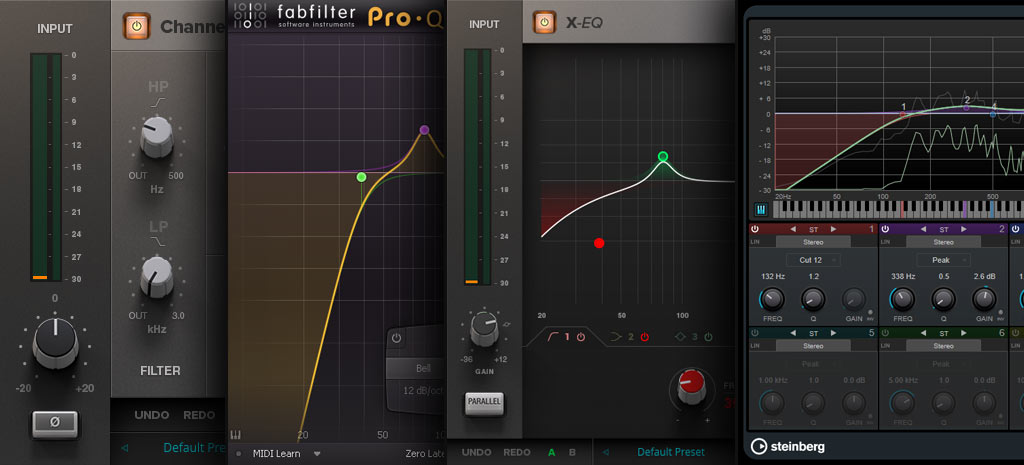This screenshot has width=1024, height=465.
Task: Turn the HP filter knob
Action: pos(157,138)
